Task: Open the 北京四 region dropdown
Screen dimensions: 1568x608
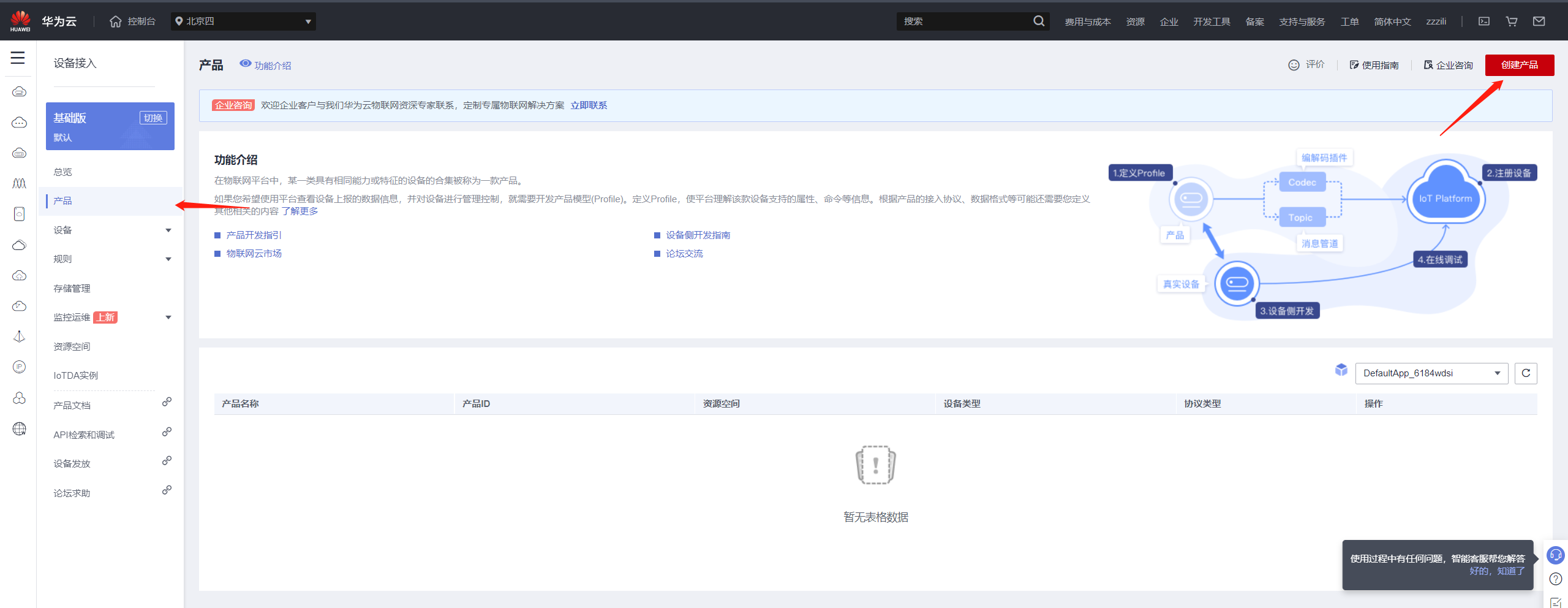Action: [243, 21]
